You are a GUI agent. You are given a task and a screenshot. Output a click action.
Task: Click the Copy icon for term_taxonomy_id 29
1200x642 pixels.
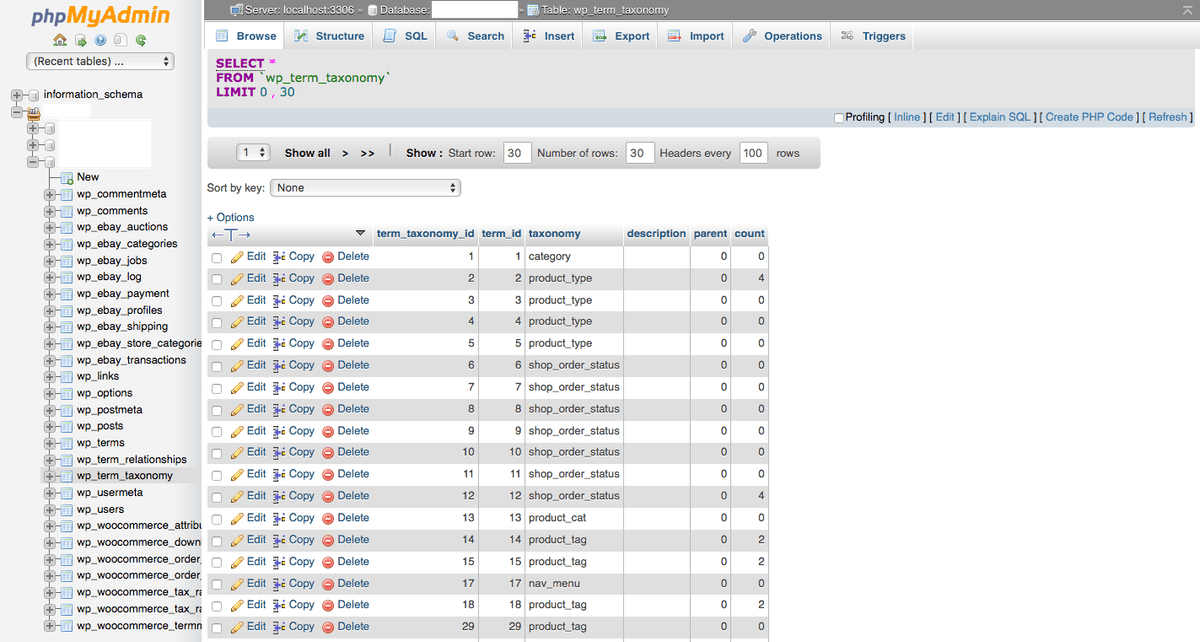(279, 627)
